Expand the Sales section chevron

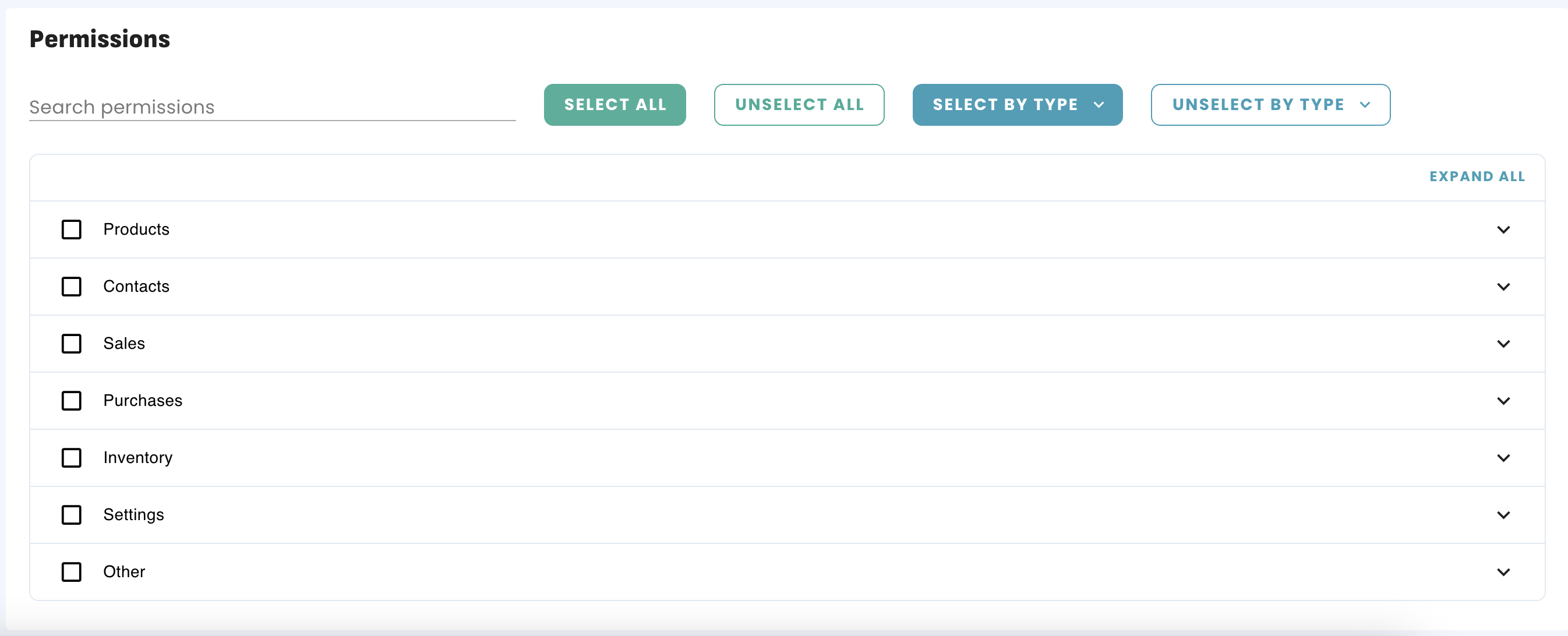point(1503,344)
